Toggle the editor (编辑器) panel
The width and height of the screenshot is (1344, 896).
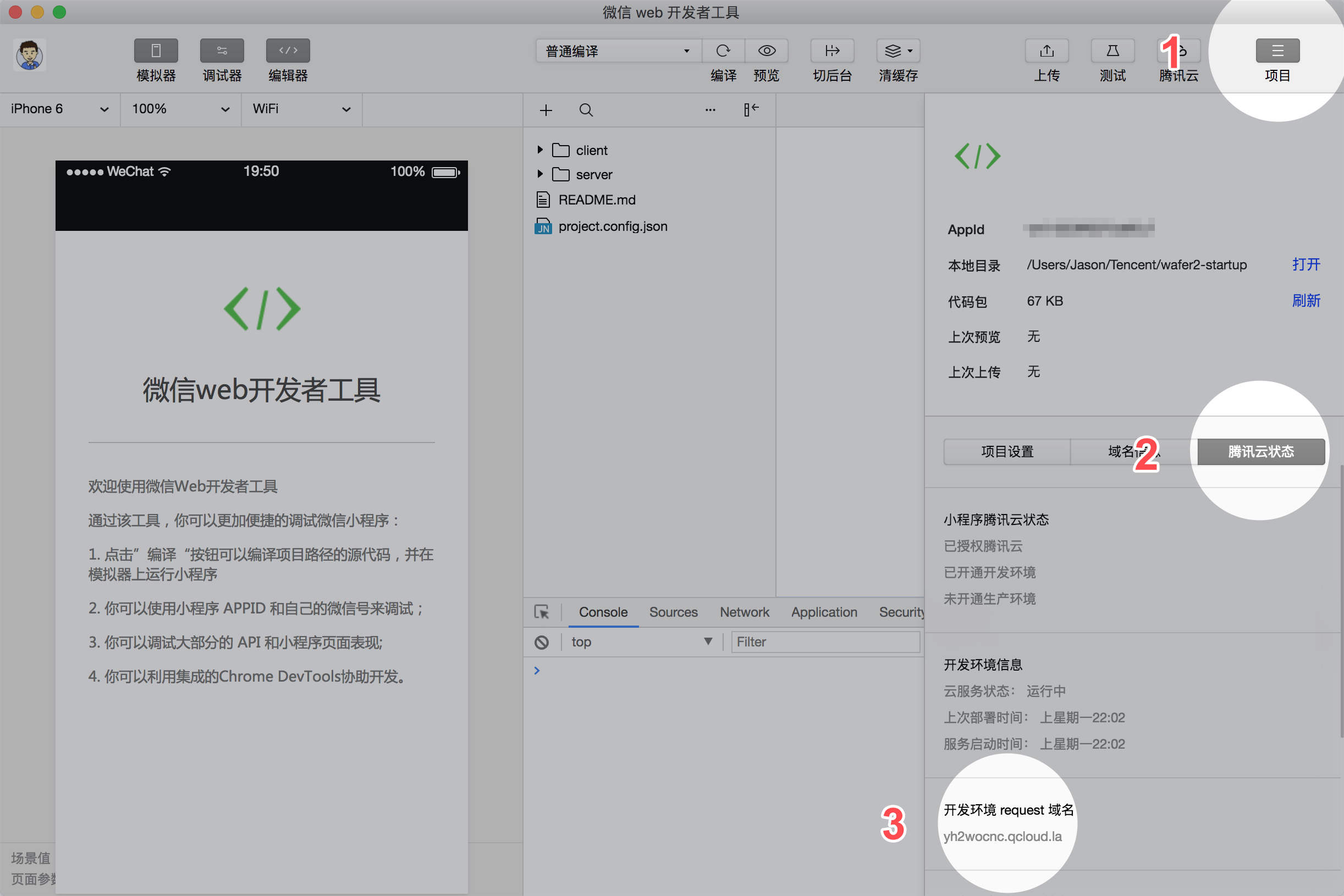[x=288, y=51]
